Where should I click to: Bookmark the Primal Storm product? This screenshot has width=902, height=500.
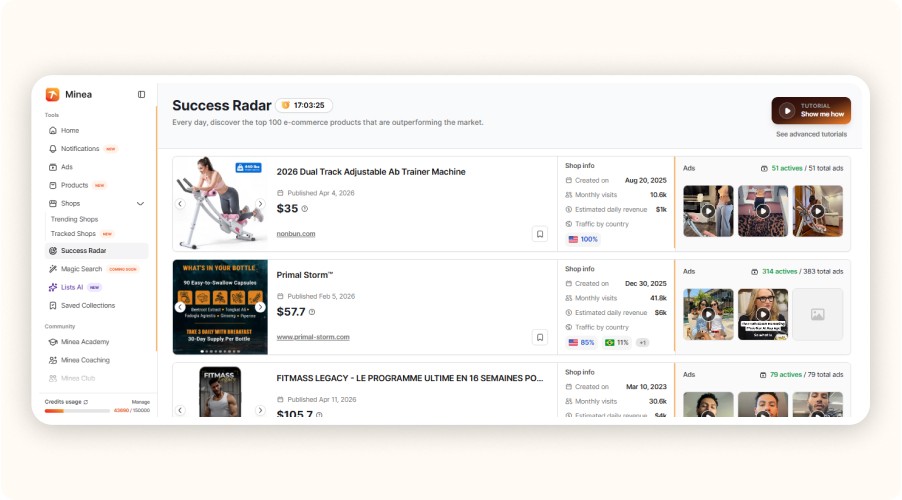coord(540,337)
